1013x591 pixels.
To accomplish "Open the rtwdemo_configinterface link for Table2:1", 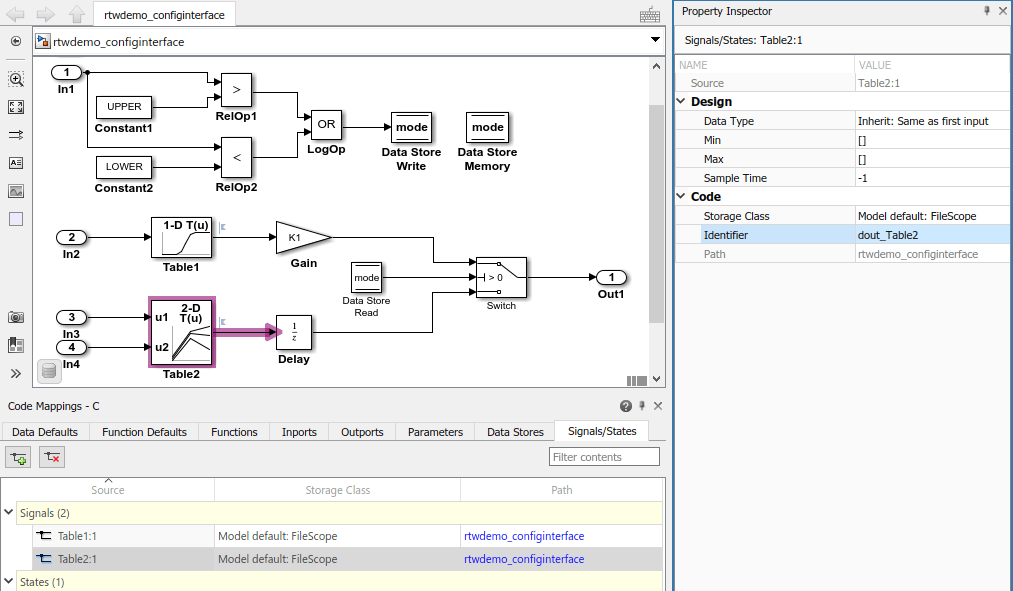I will [x=524, y=559].
